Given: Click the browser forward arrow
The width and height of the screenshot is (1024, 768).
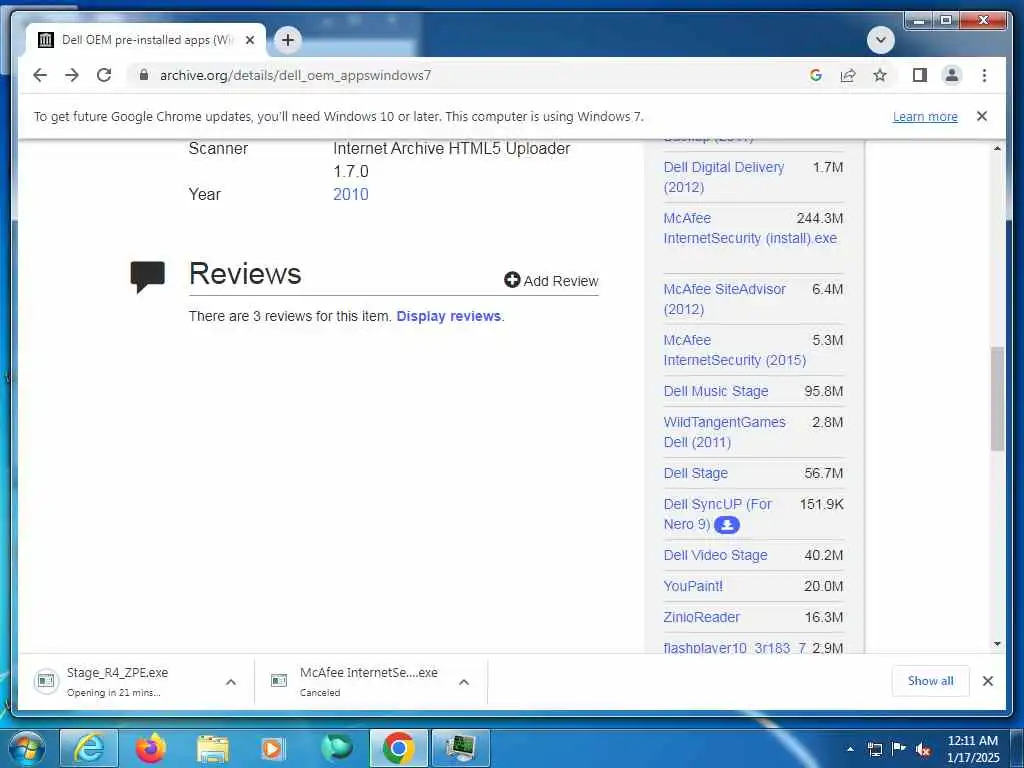Looking at the screenshot, I should tap(72, 75).
